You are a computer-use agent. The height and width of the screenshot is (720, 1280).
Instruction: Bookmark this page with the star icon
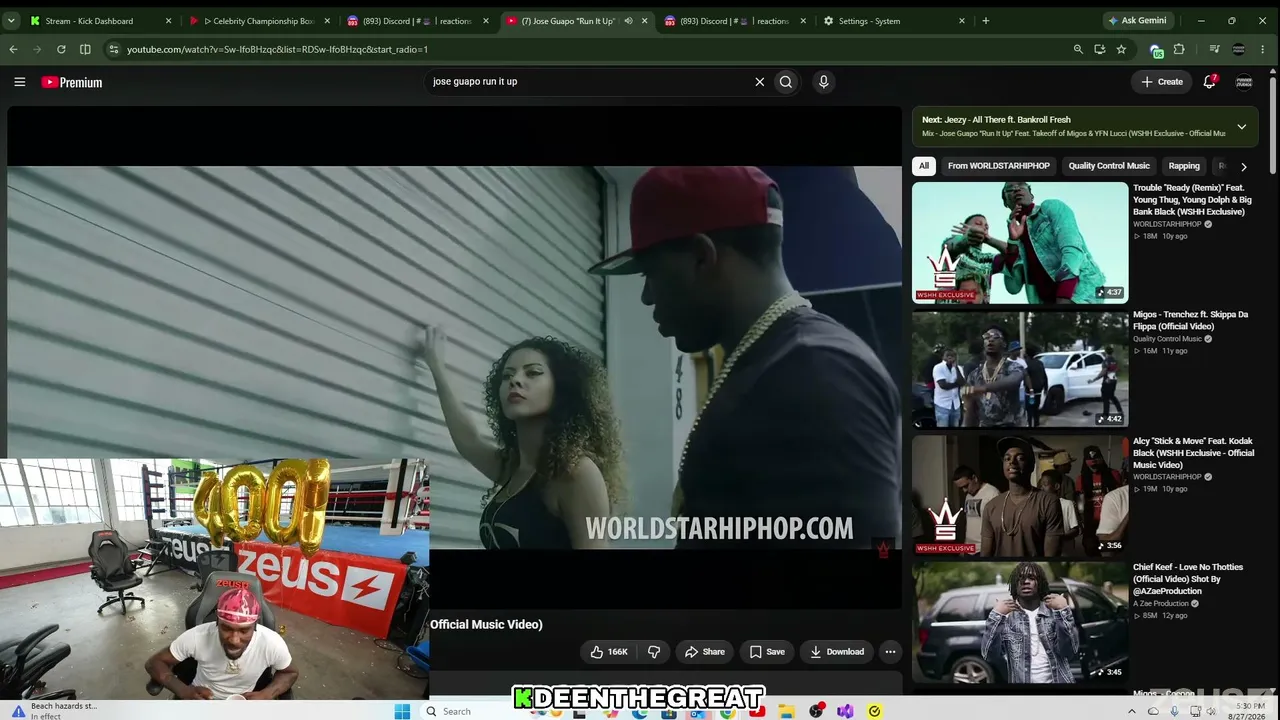point(1121,49)
